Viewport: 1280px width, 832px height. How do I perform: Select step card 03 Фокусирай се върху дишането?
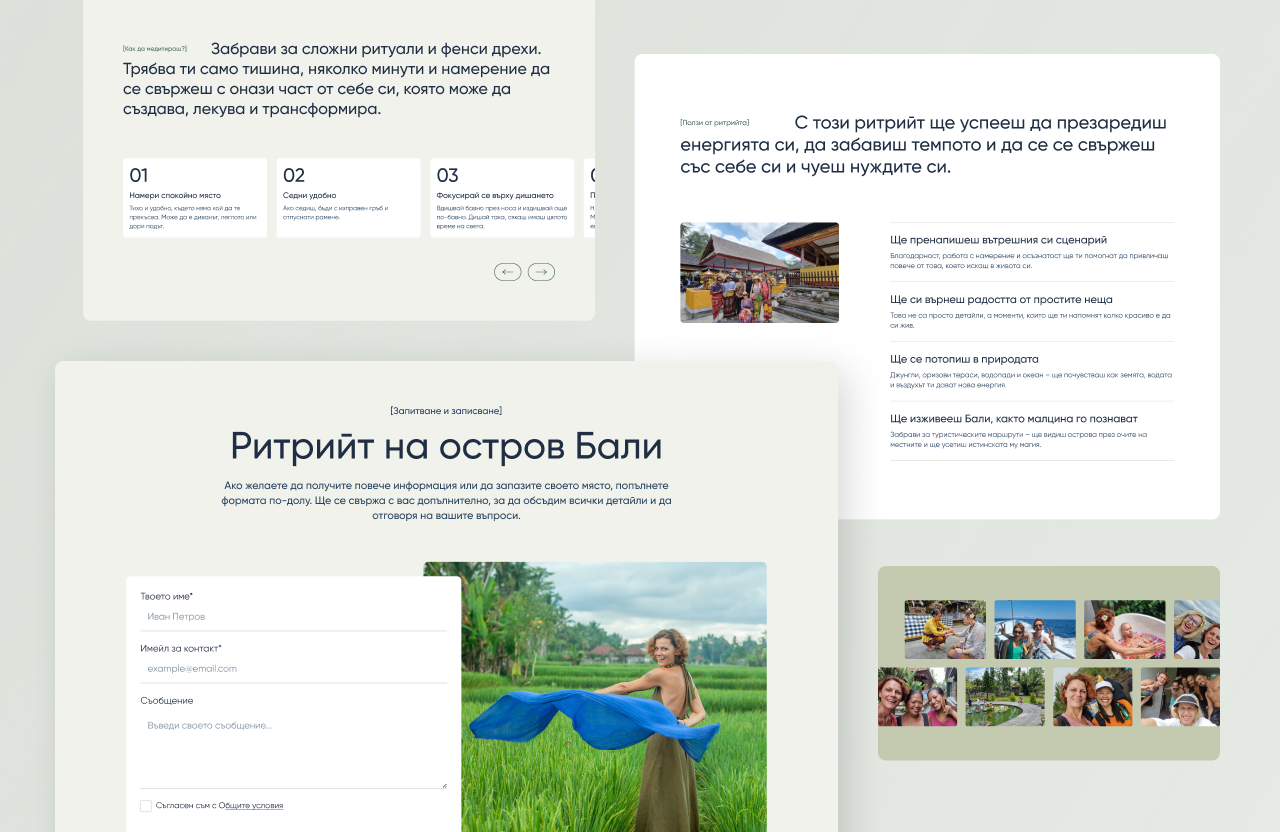pyautogui.click(x=501, y=198)
